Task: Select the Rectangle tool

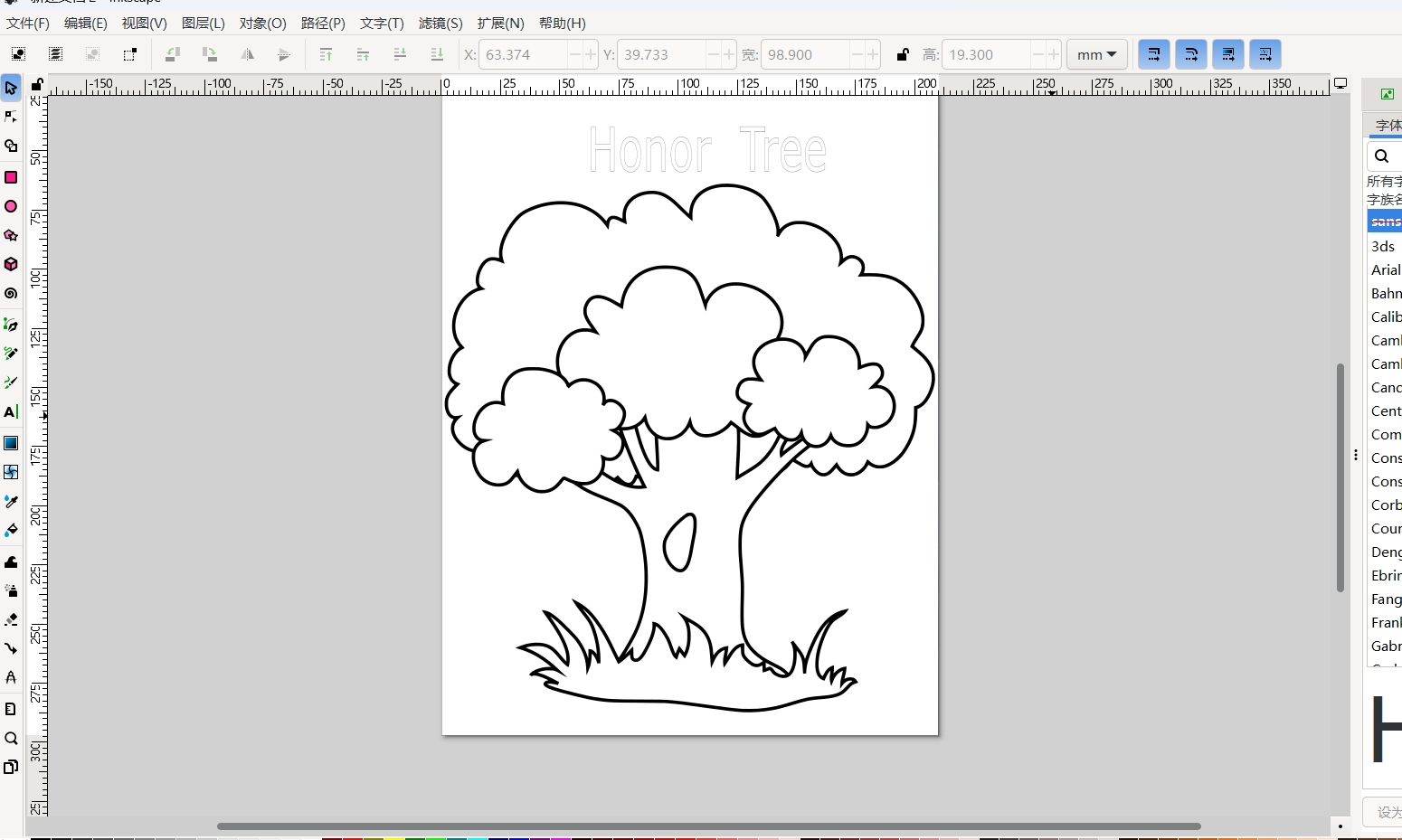Action: pos(11,177)
